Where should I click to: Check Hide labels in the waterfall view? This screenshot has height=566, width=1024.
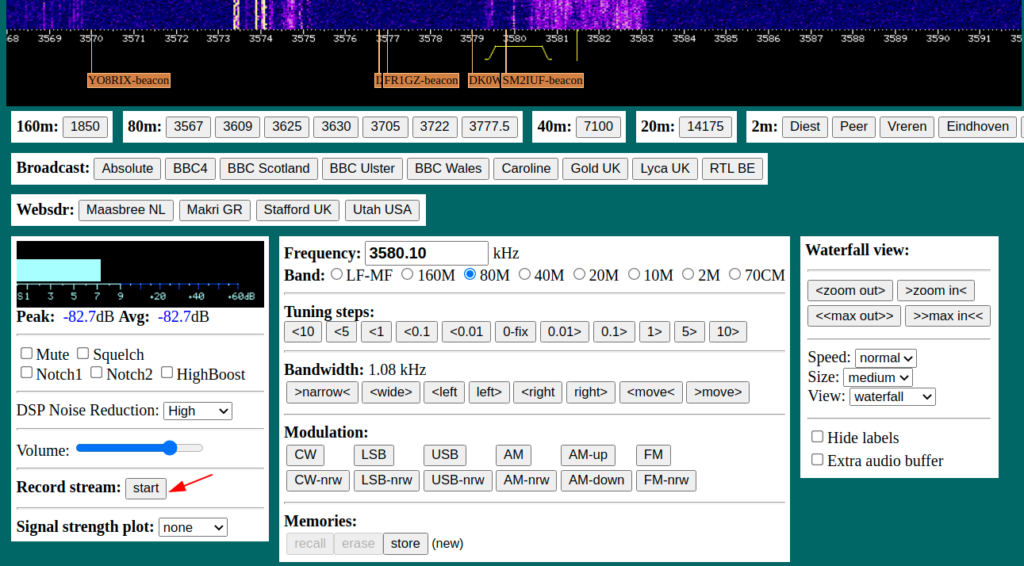point(817,436)
